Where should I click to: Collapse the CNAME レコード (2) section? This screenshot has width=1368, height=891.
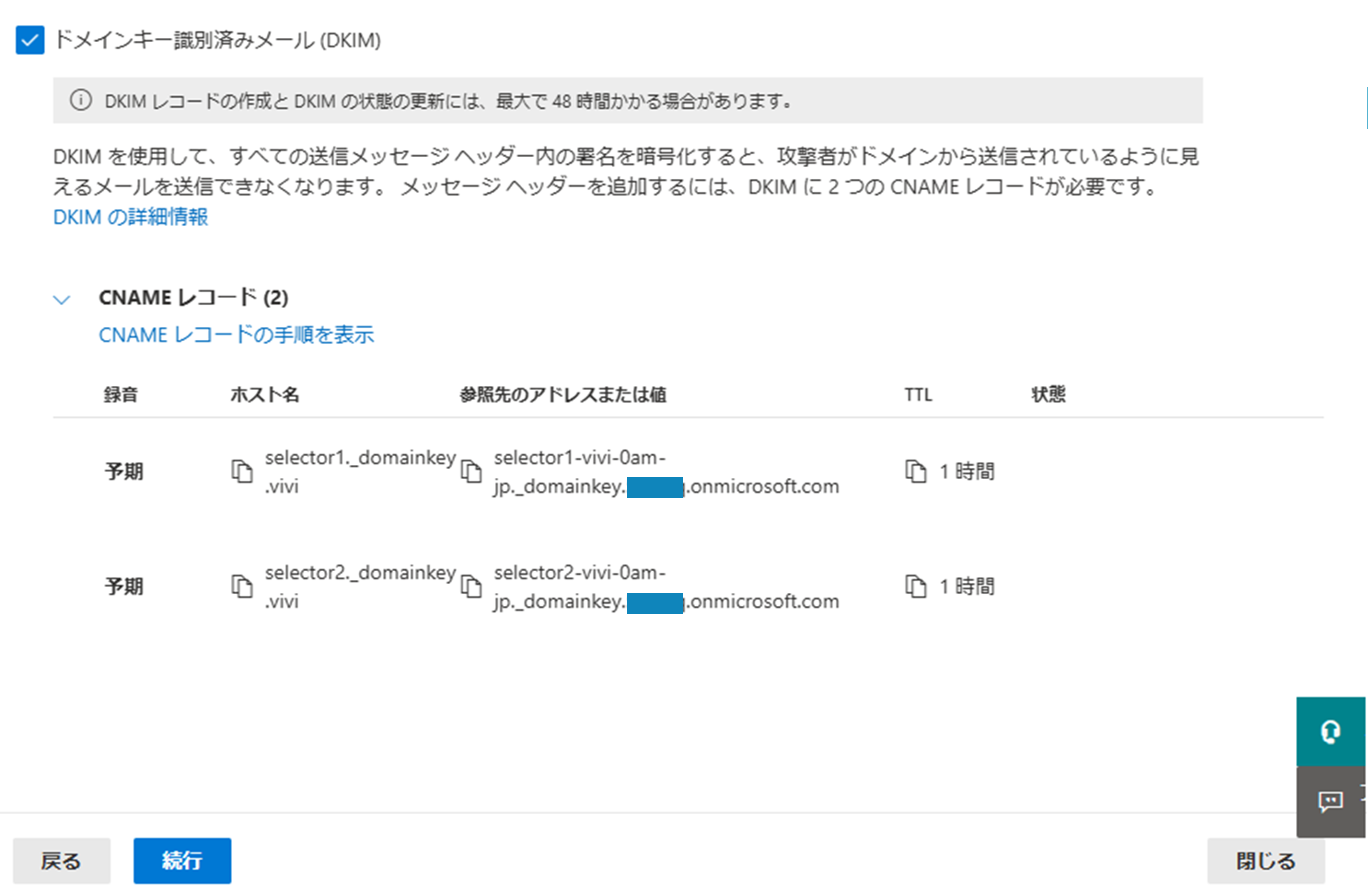click(x=63, y=298)
